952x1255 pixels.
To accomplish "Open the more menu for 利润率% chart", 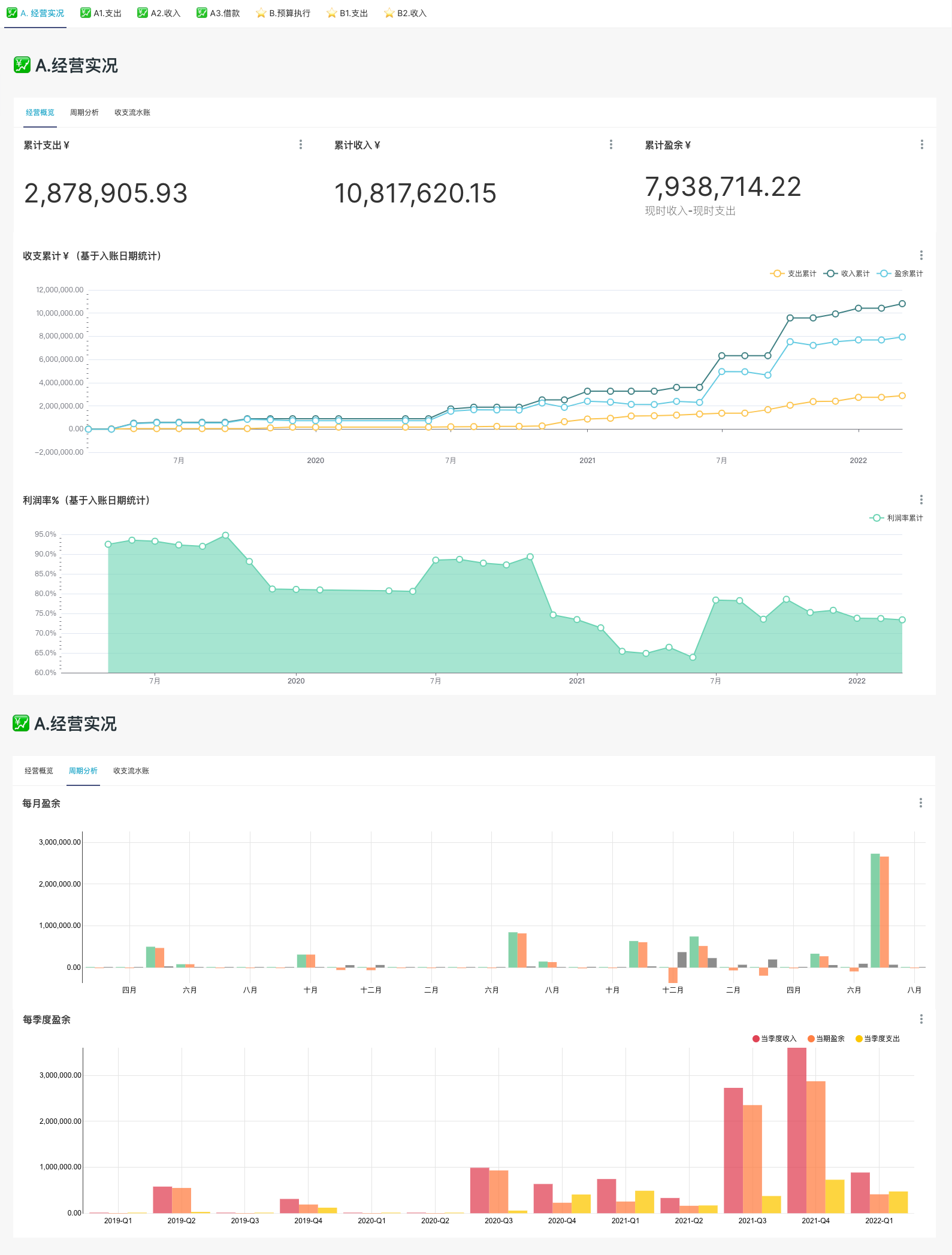I will (921, 500).
